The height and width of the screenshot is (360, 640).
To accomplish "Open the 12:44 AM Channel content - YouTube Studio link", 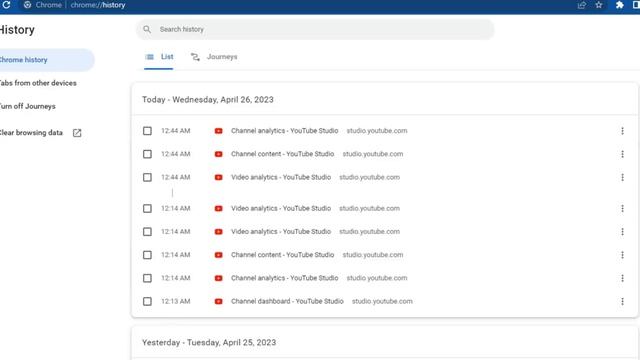I will coord(282,154).
